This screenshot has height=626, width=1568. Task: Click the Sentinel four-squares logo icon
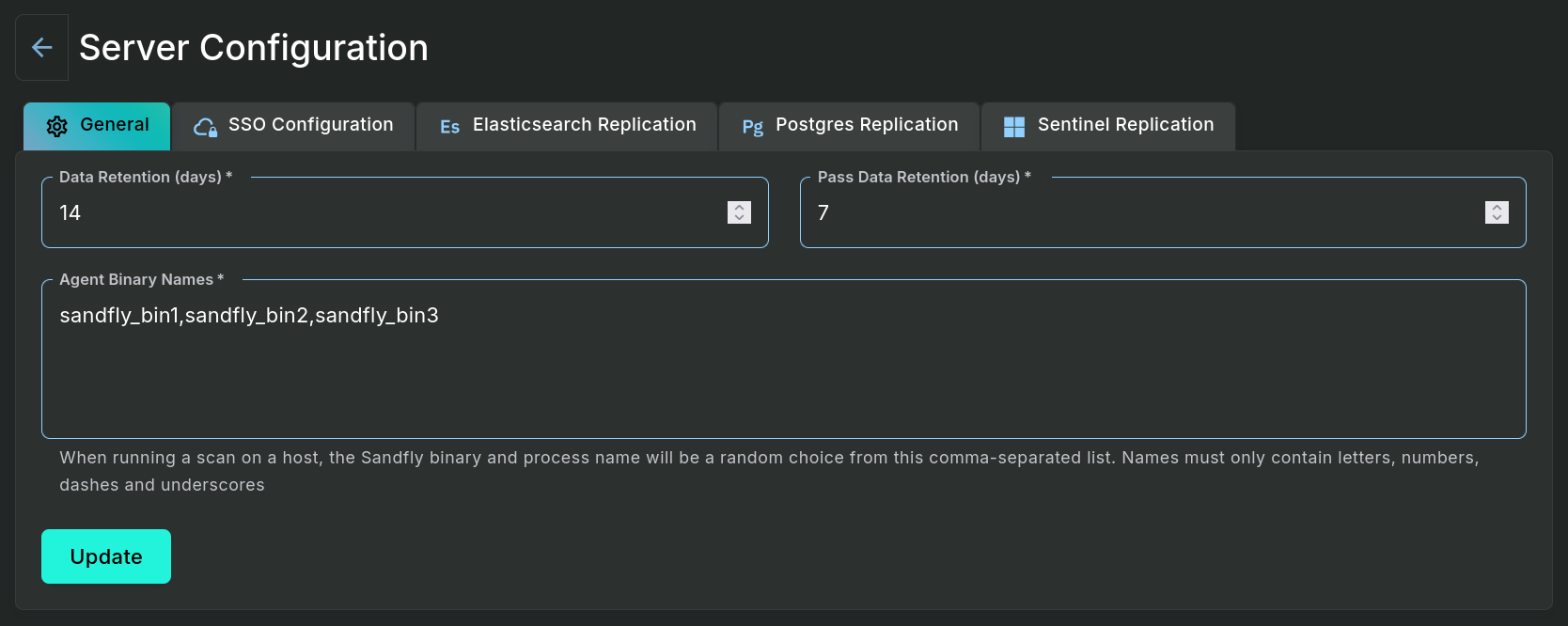(1014, 127)
